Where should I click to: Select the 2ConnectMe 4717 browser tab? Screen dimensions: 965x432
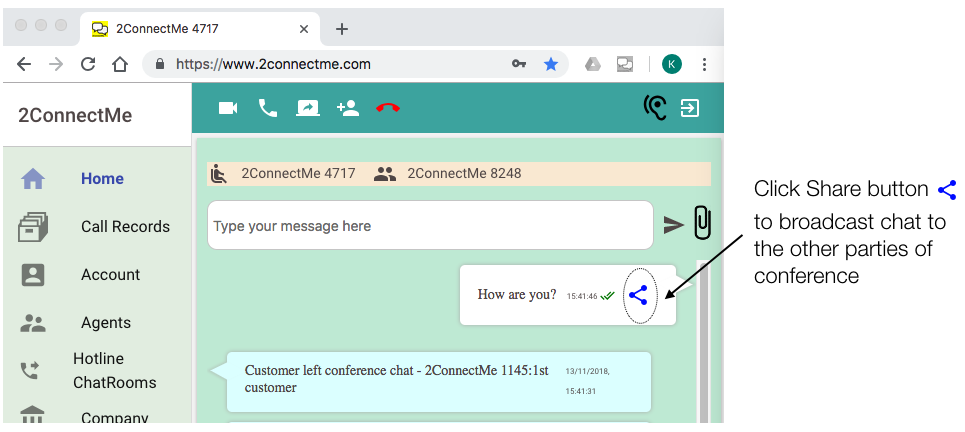tap(200, 29)
